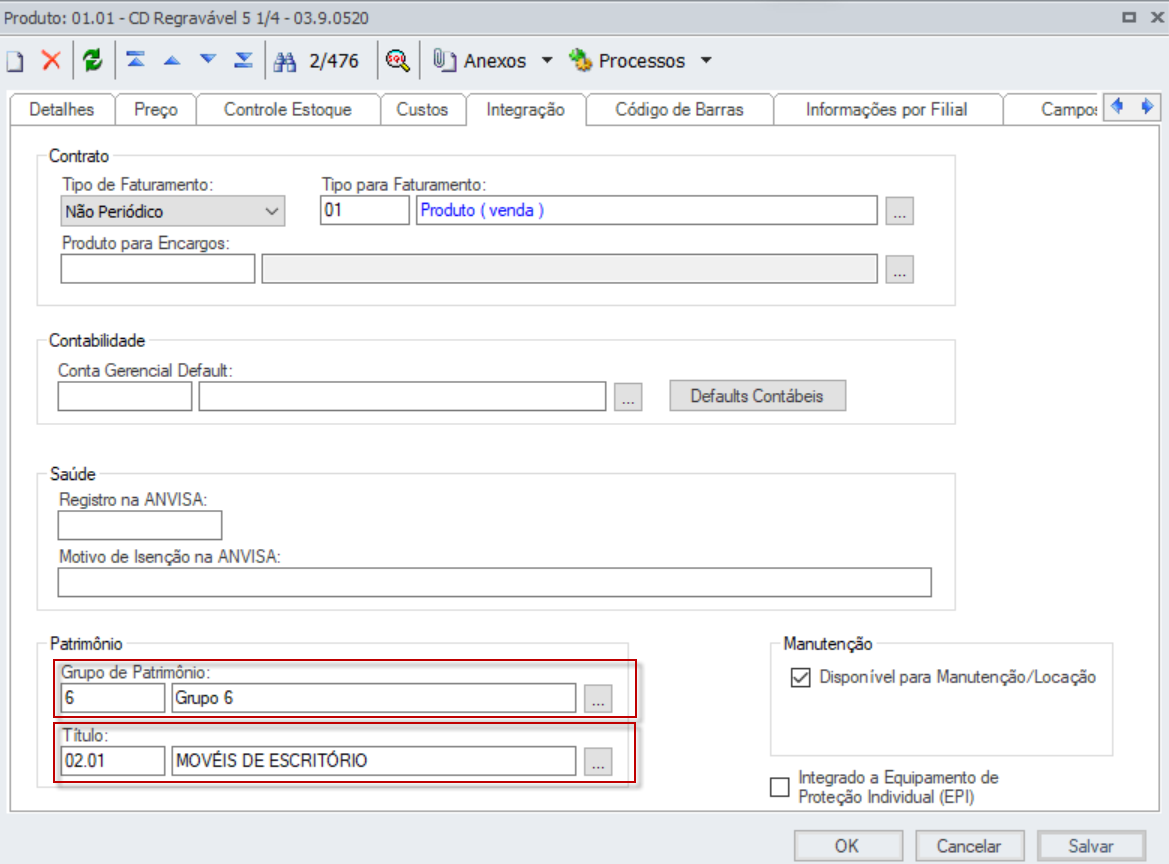Browse Produto para Encargos lookup button
Screen dimensions: 1169x864
click(x=900, y=269)
